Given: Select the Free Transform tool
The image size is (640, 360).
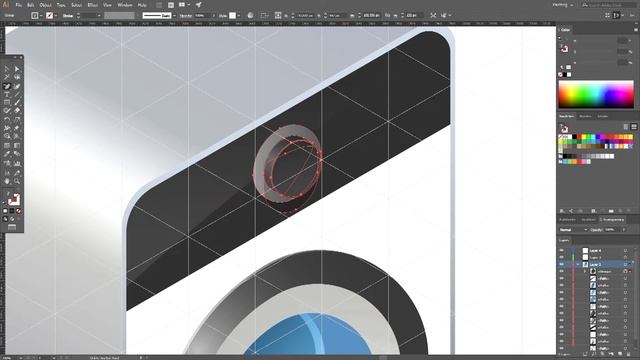Looking at the screenshot, I should tap(17, 128).
